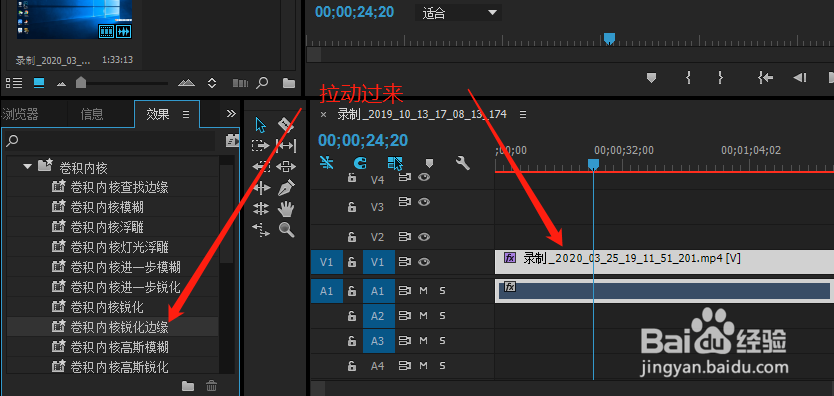
Task: Step back one frame in program monitor
Action: (800, 78)
